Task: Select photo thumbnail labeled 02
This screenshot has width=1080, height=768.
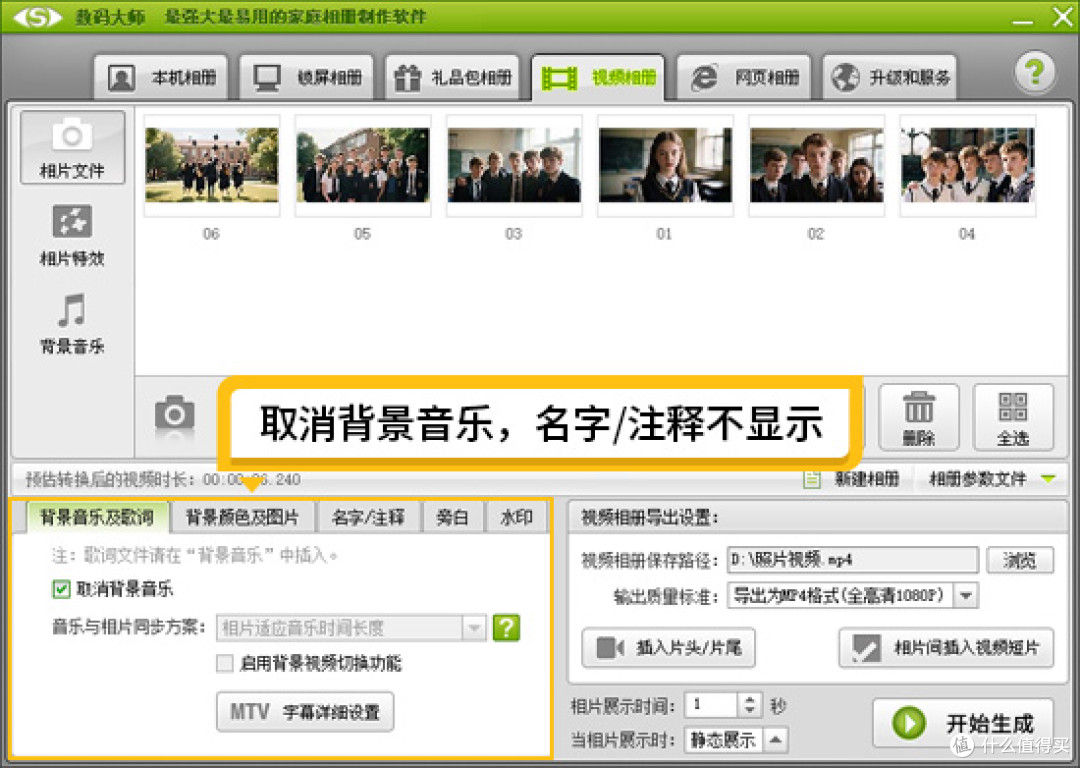Action: click(816, 166)
